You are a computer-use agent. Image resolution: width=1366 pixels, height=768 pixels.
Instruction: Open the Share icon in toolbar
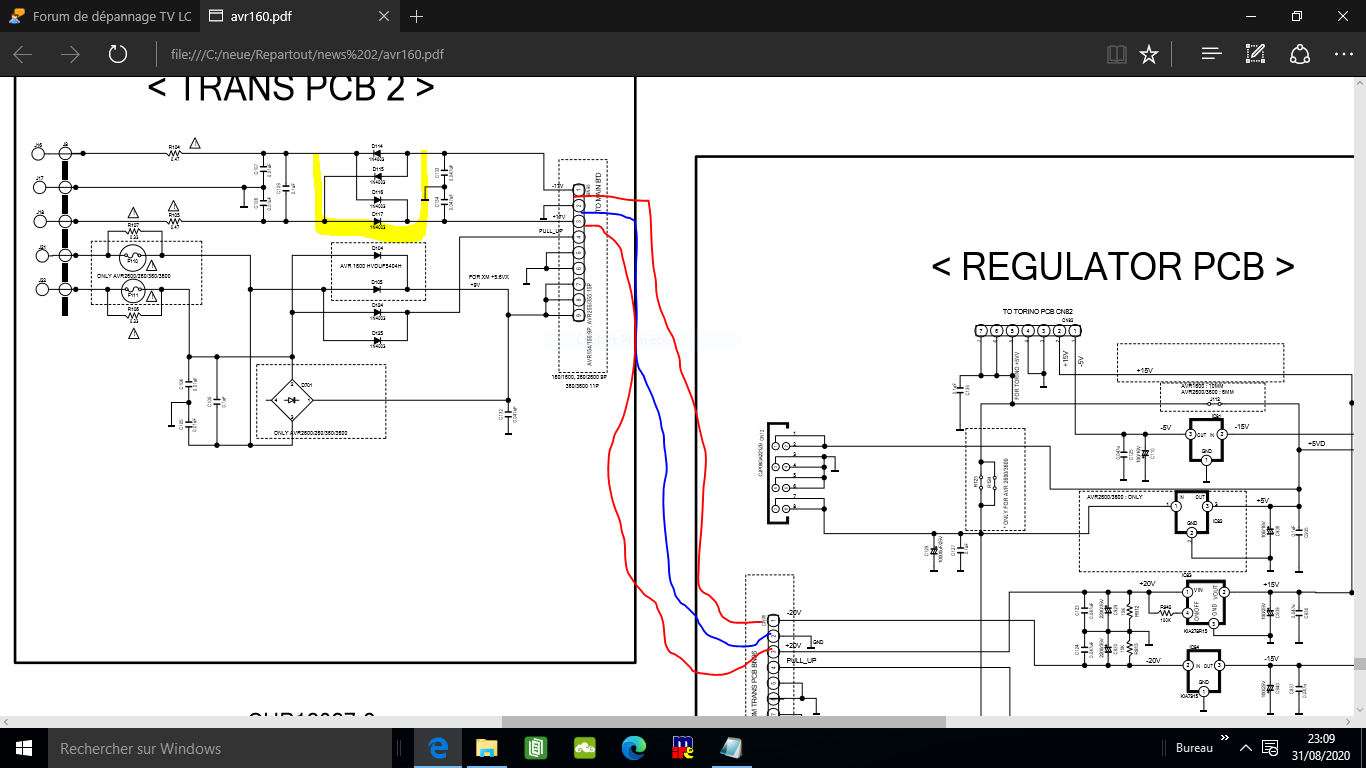click(1299, 54)
